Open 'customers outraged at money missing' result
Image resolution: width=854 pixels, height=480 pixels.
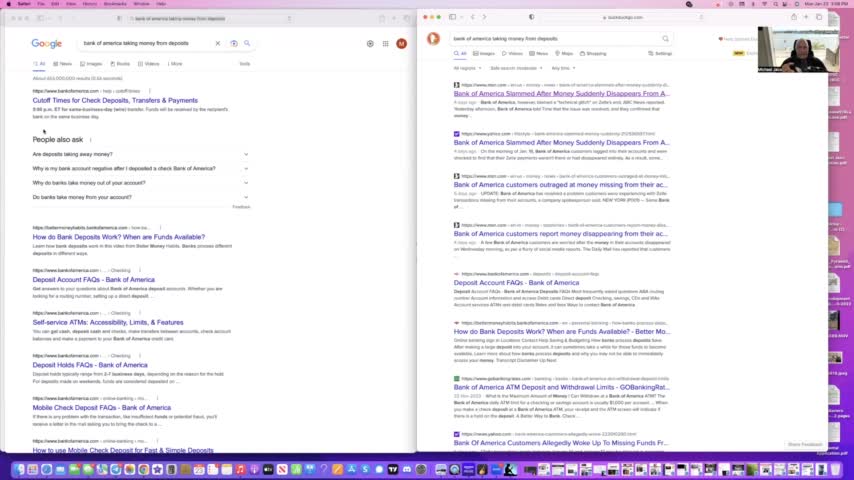[x=560, y=185]
